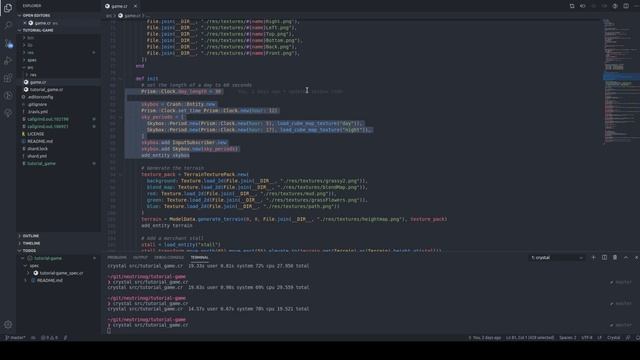Close game.cr in Open Editors list
This screenshot has width=640, height=360.
pyautogui.click(x=25, y=23)
